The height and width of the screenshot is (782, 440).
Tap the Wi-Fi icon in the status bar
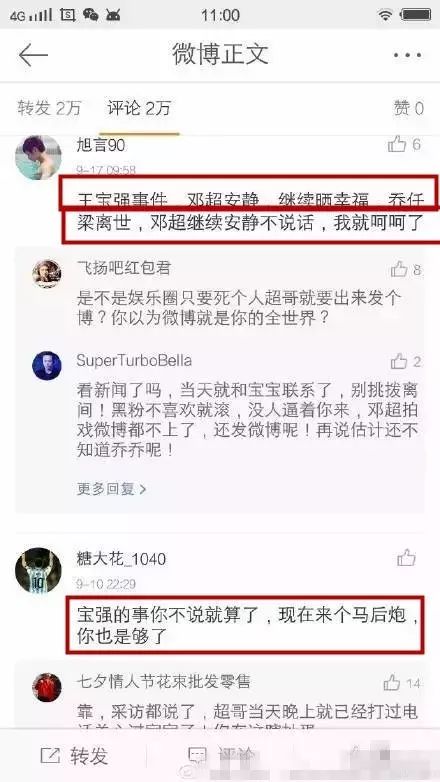click(x=385, y=15)
